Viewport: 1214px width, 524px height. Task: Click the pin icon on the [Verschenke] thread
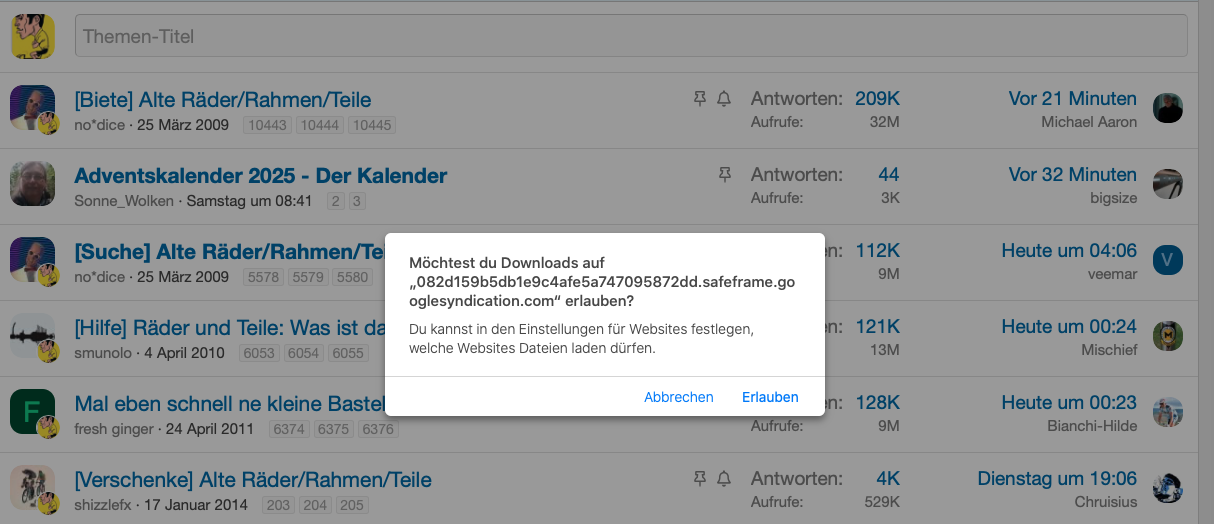tap(700, 479)
